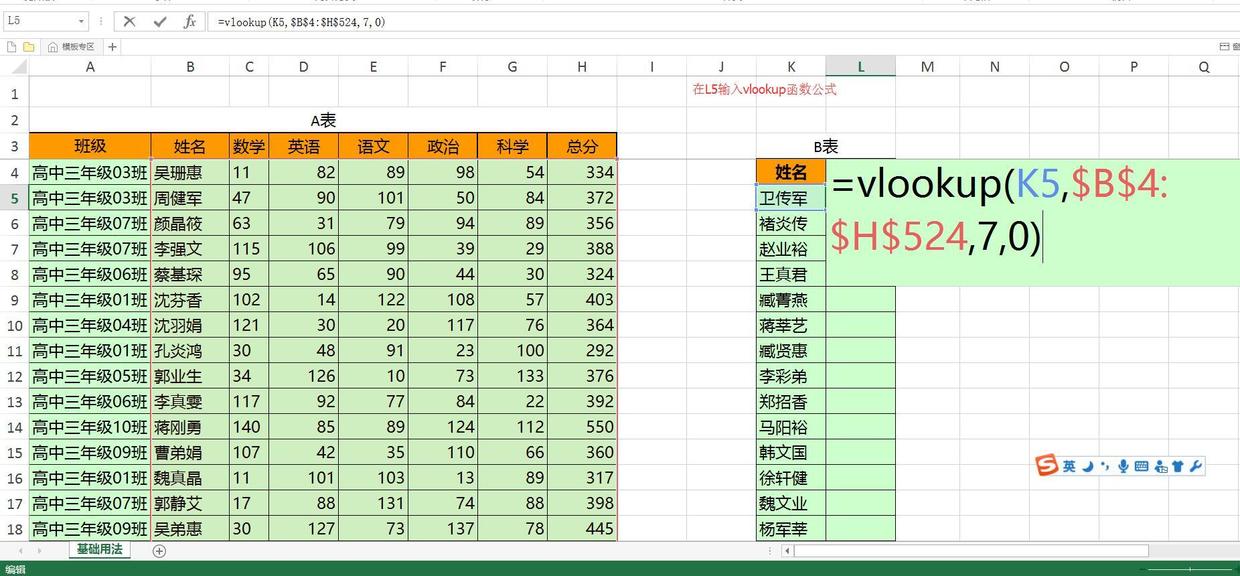Toggle Chinese/English with the 英 indicator
Viewport: 1240px width, 576px height.
[x=1070, y=465]
